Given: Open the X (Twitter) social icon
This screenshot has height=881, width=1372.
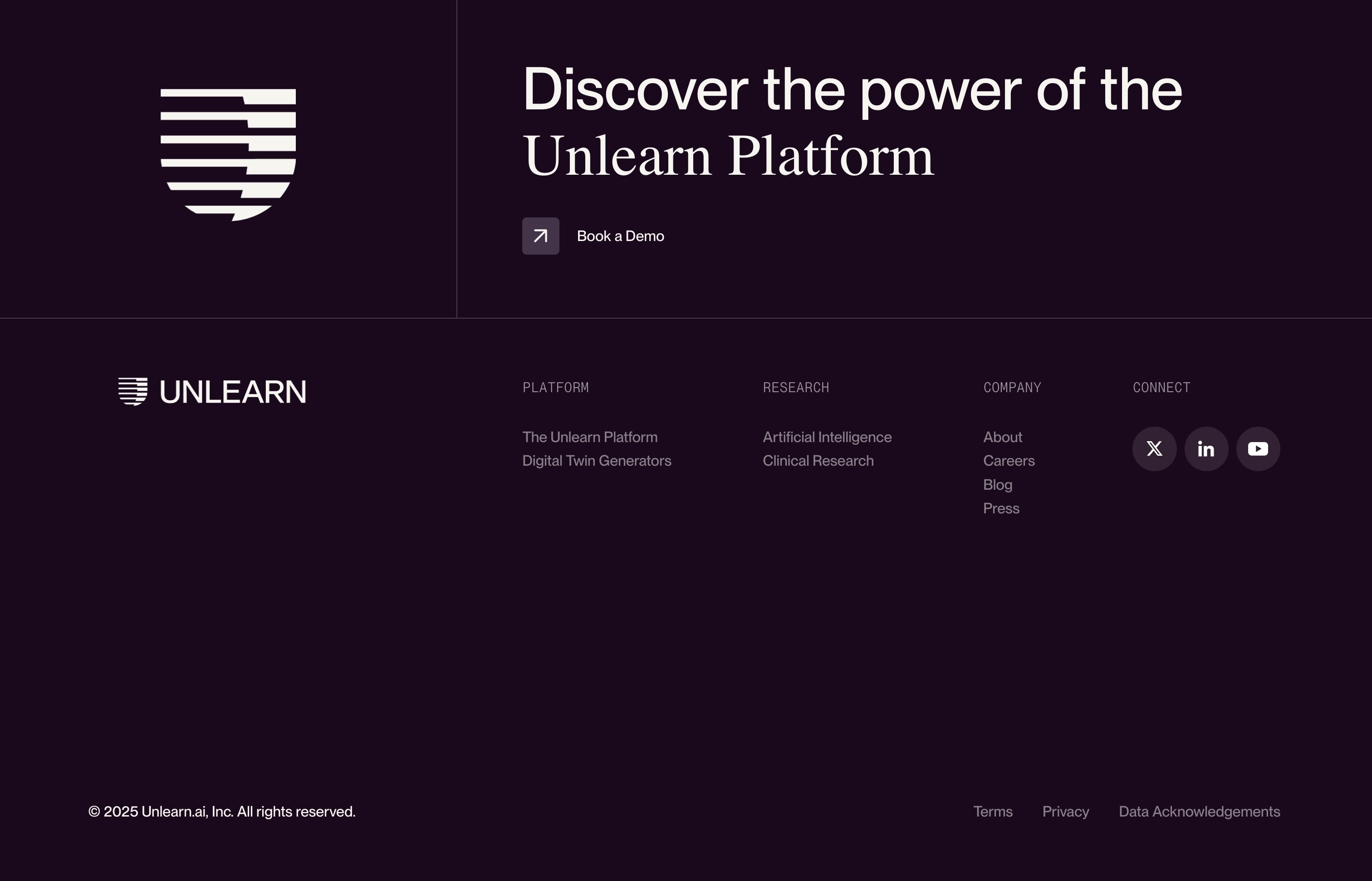Looking at the screenshot, I should pyautogui.click(x=1154, y=449).
